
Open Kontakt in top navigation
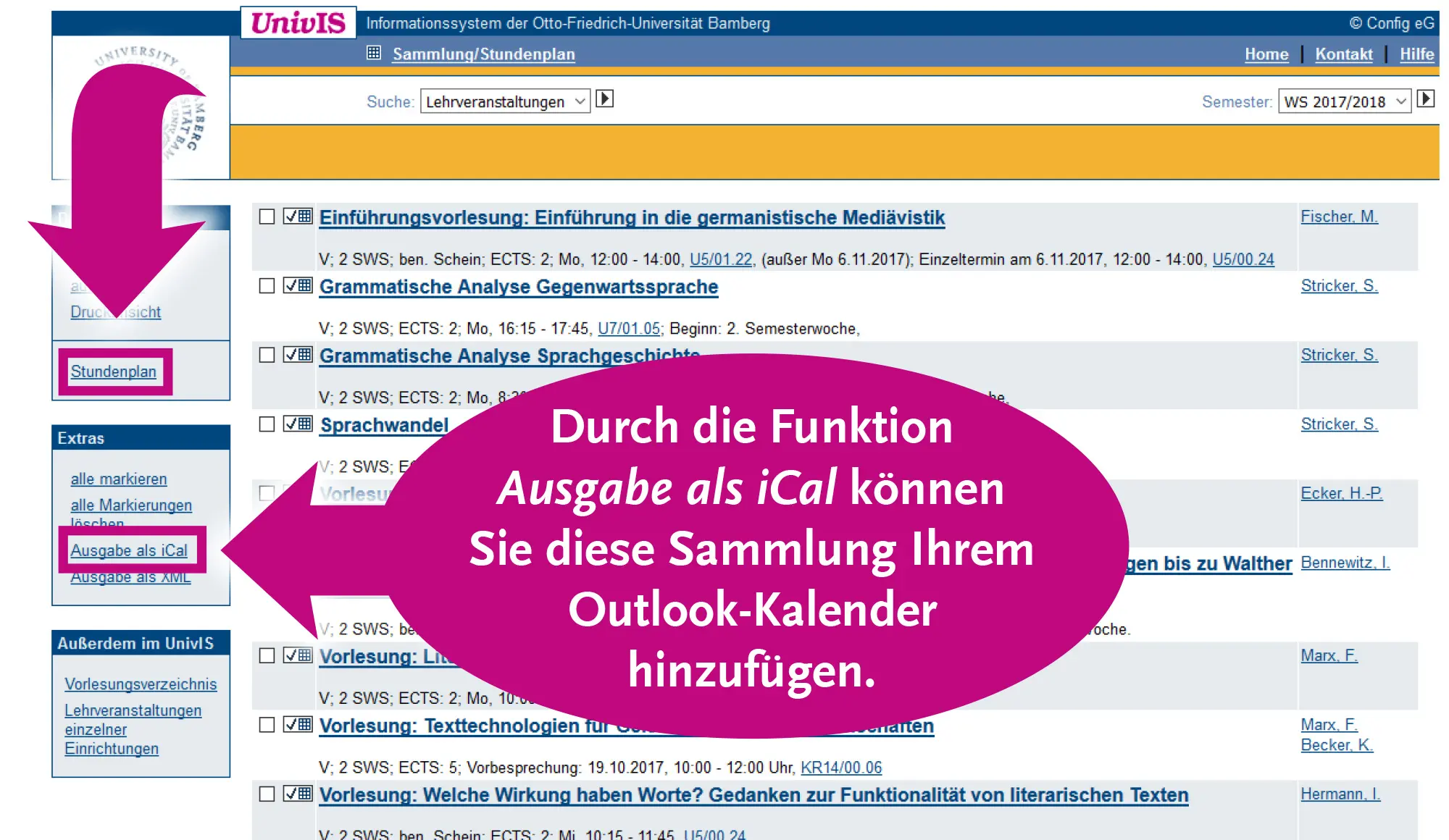click(1344, 54)
